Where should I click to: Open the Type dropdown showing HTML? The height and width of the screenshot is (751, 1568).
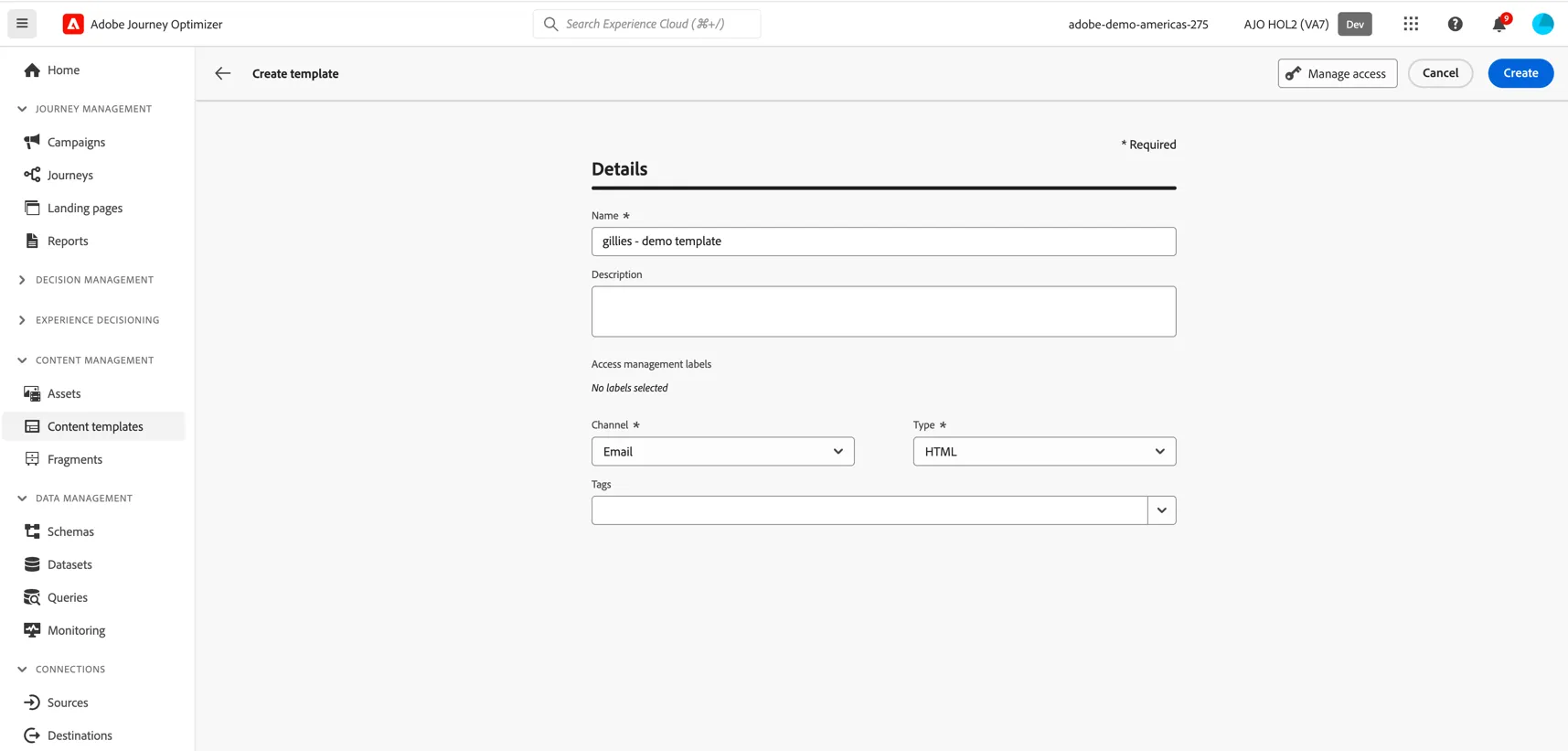tap(1044, 451)
